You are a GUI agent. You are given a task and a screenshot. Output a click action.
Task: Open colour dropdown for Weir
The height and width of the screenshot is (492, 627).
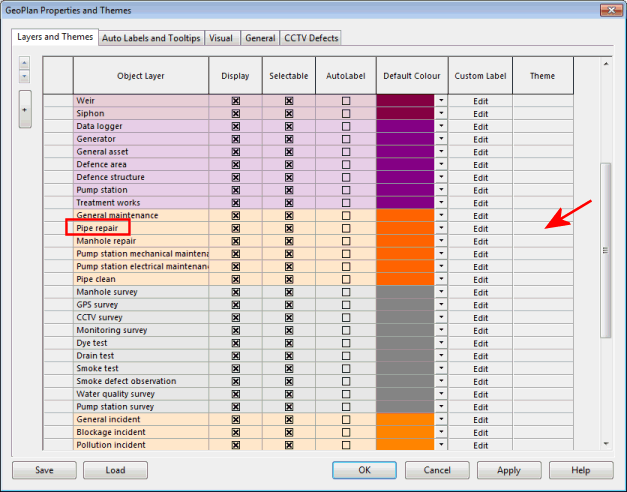point(441,101)
